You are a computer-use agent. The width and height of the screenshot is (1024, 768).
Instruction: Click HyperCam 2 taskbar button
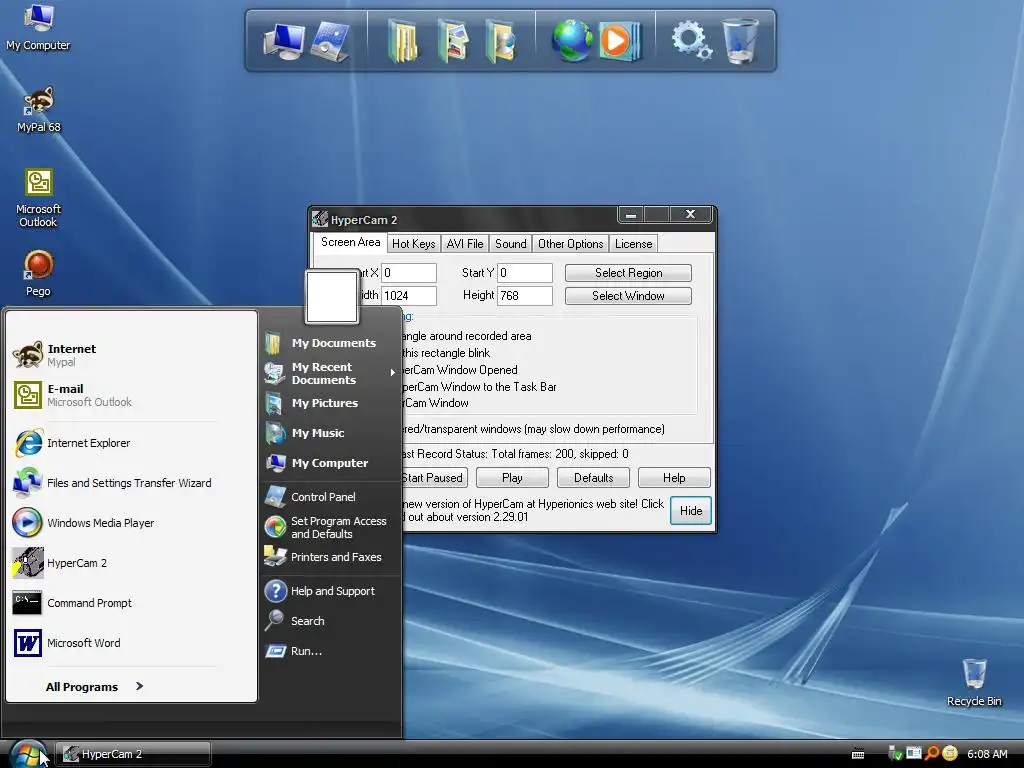pos(133,754)
